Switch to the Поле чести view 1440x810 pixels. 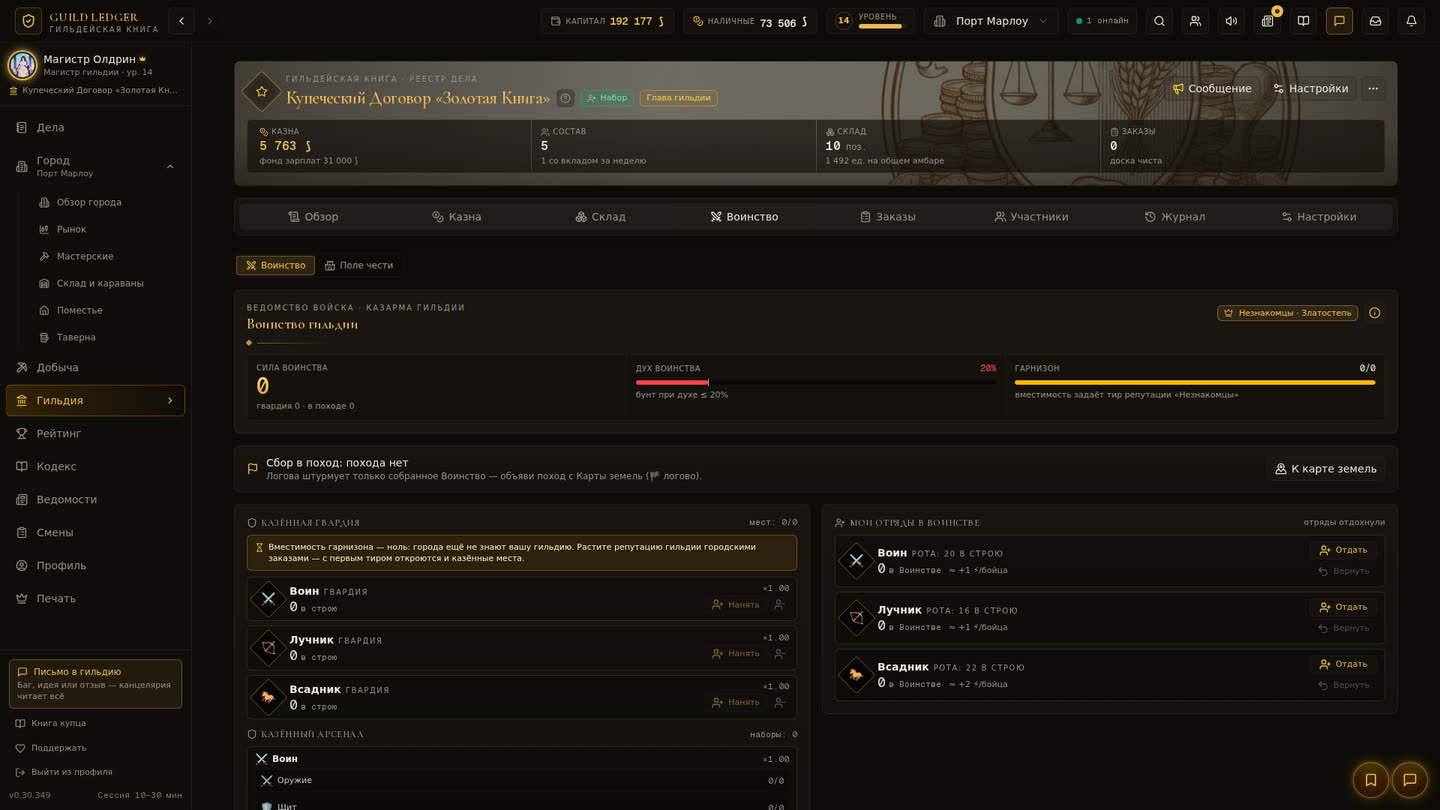pyautogui.click(x=358, y=265)
